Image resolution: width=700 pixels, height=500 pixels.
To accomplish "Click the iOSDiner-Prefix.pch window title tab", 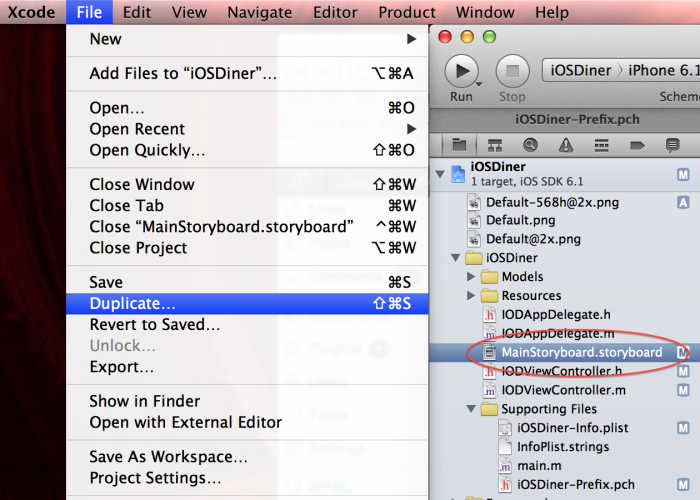I will tap(577, 120).
